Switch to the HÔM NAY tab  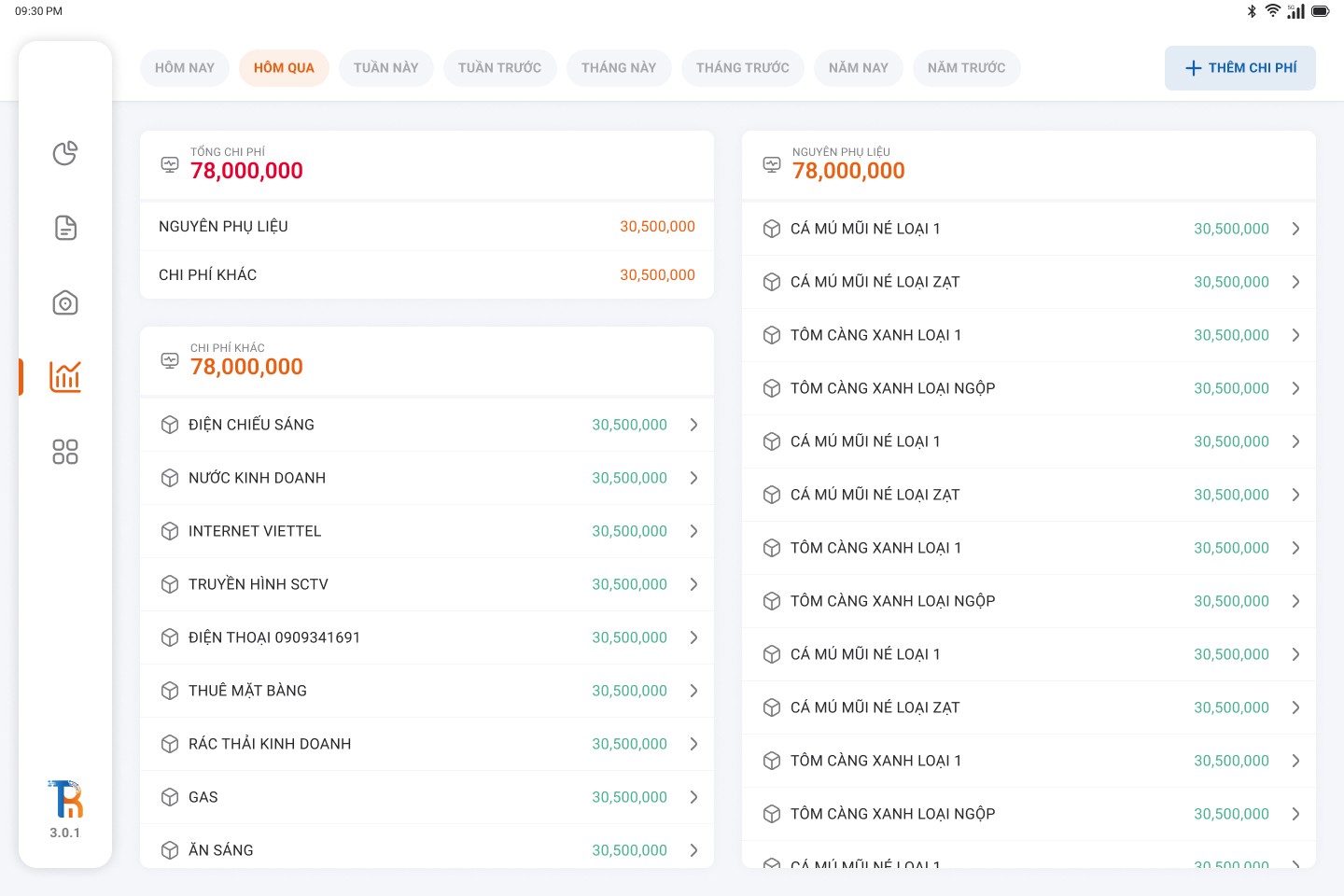click(x=185, y=68)
